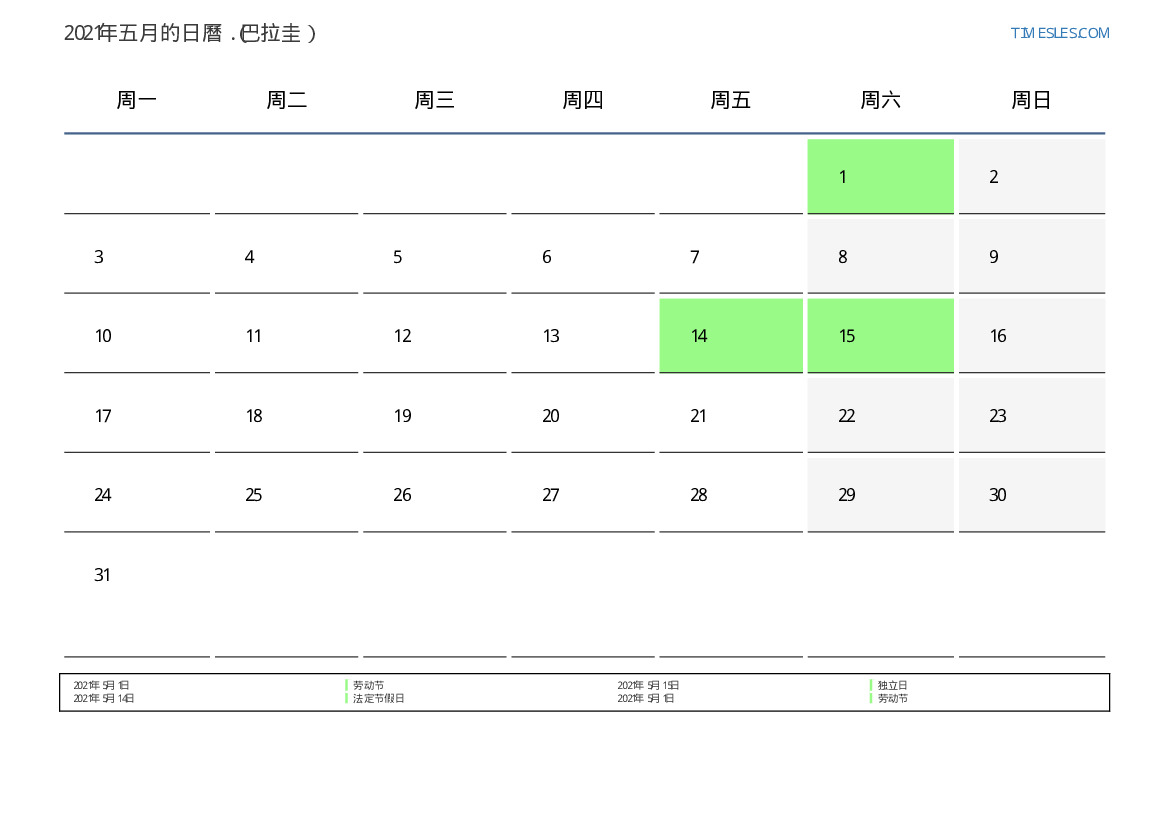Screen dimensions: 1169x827
Task: Select May 10 in the calendar
Action: (103, 336)
